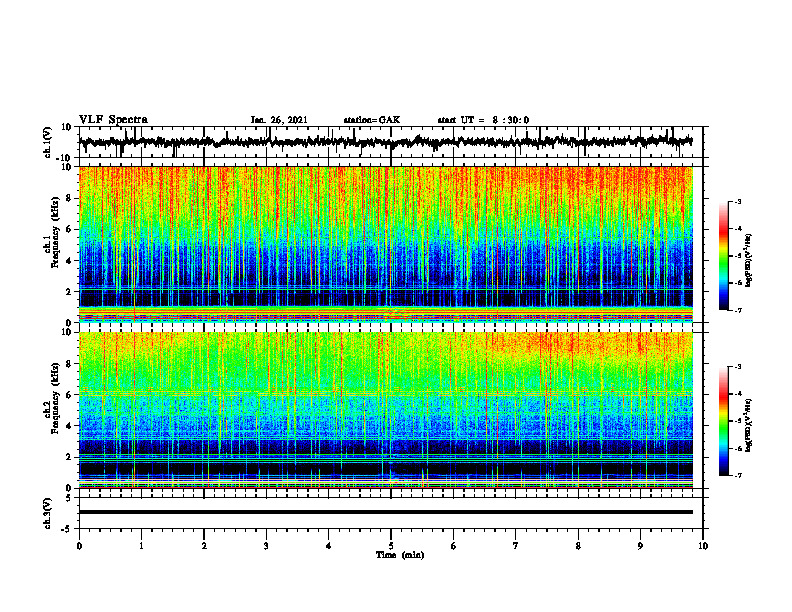Click the time axis tick label '3'
792x612 pixels.
tap(266, 546)
